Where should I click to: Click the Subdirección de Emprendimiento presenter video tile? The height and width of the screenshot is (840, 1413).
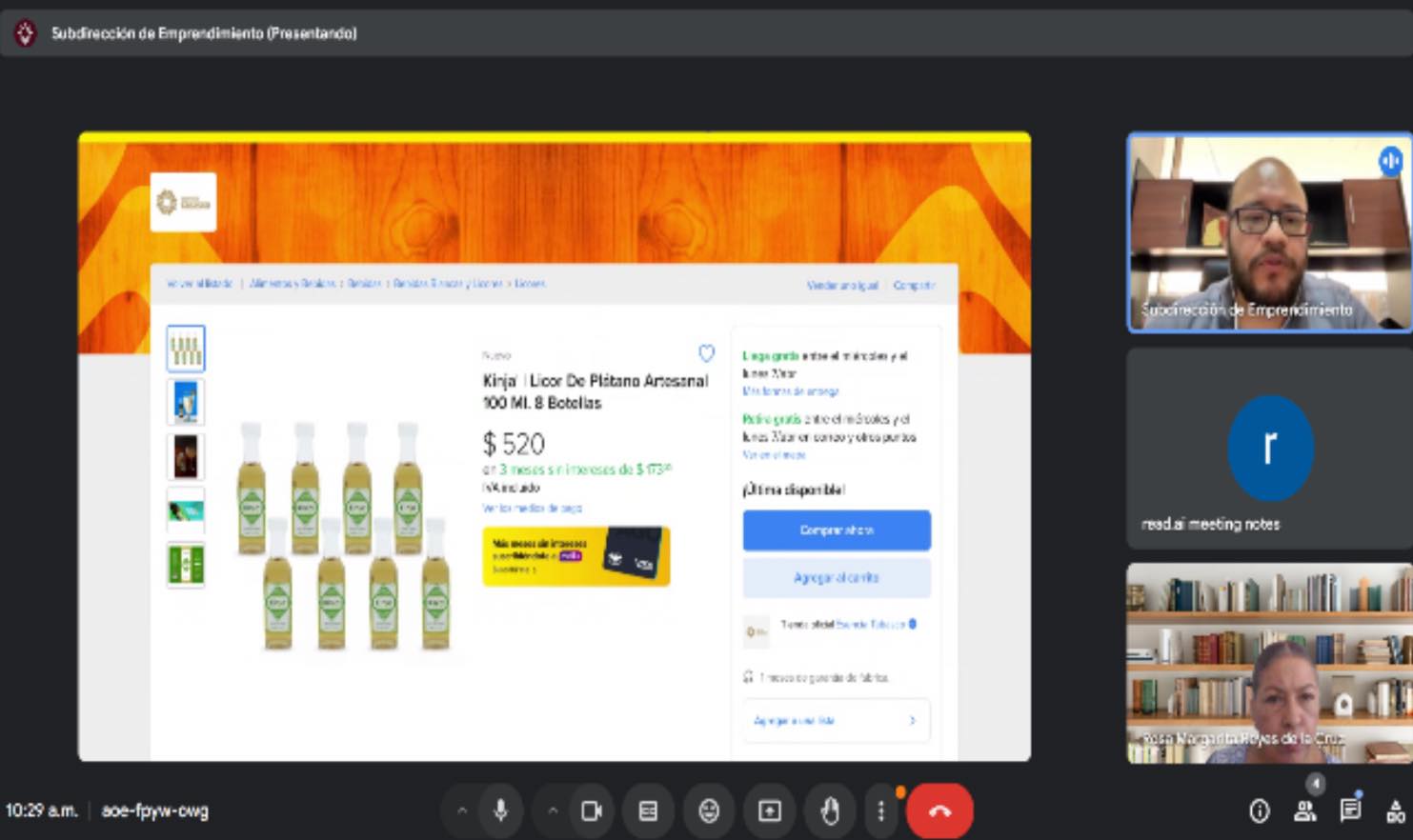(x=1269, y=232)
